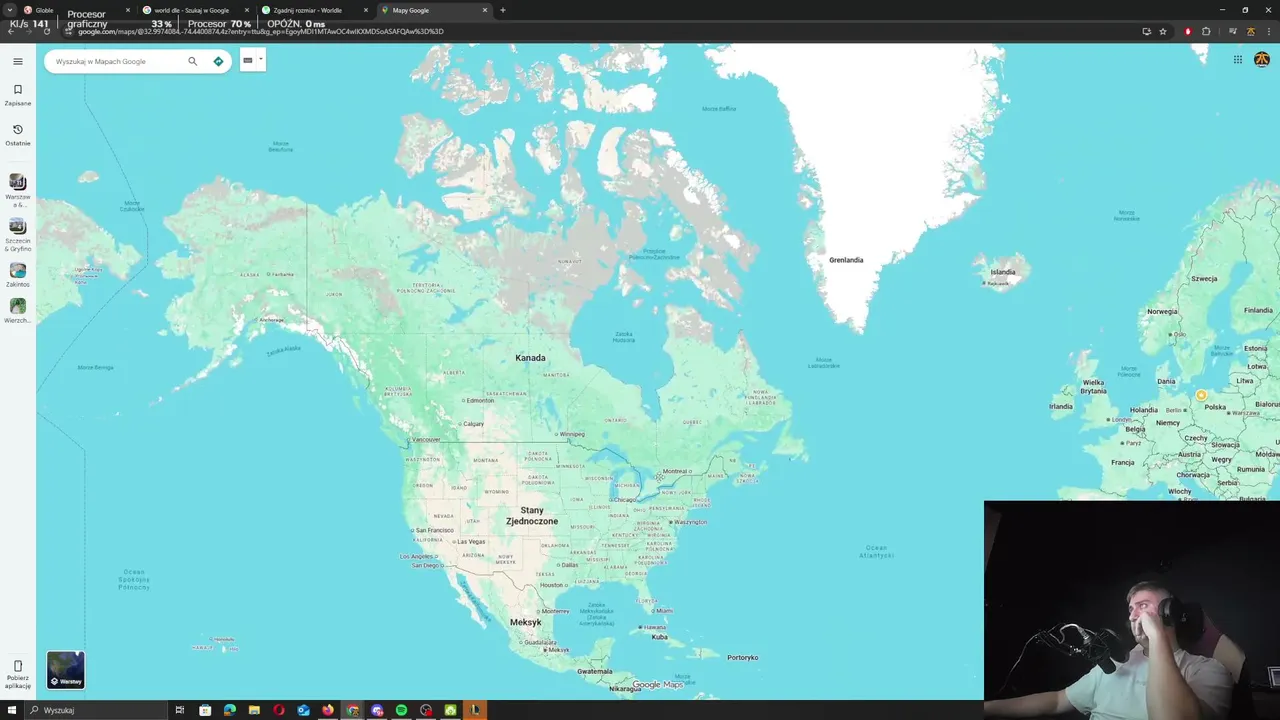Click the Szwecja label on map
The height and width of the screenshot is (720, 1280).
[x=1204, y=279]
